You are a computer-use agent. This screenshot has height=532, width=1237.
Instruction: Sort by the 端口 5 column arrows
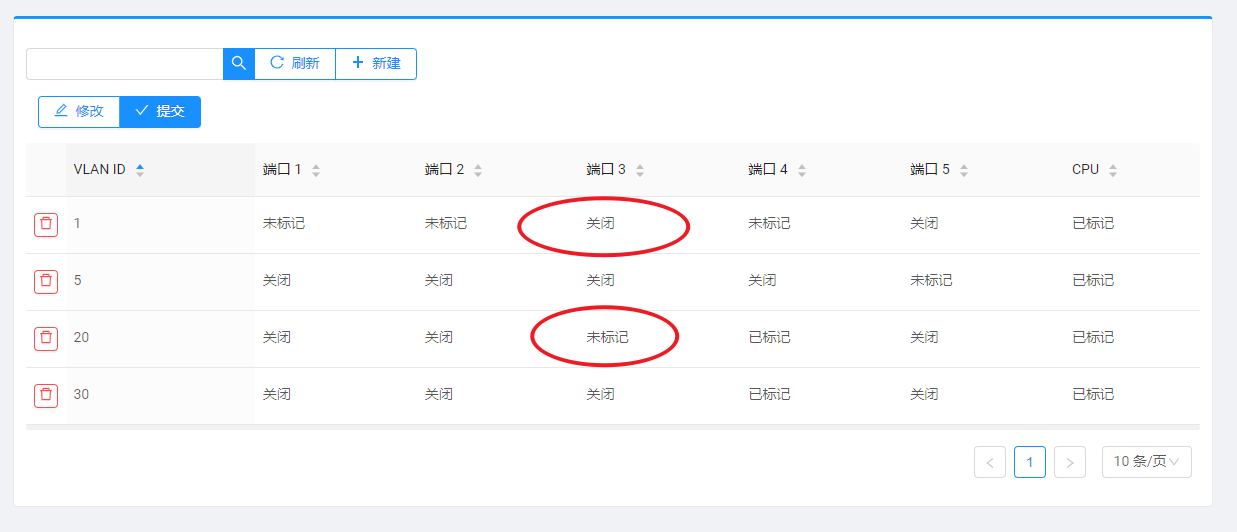[x=964, y=170]
